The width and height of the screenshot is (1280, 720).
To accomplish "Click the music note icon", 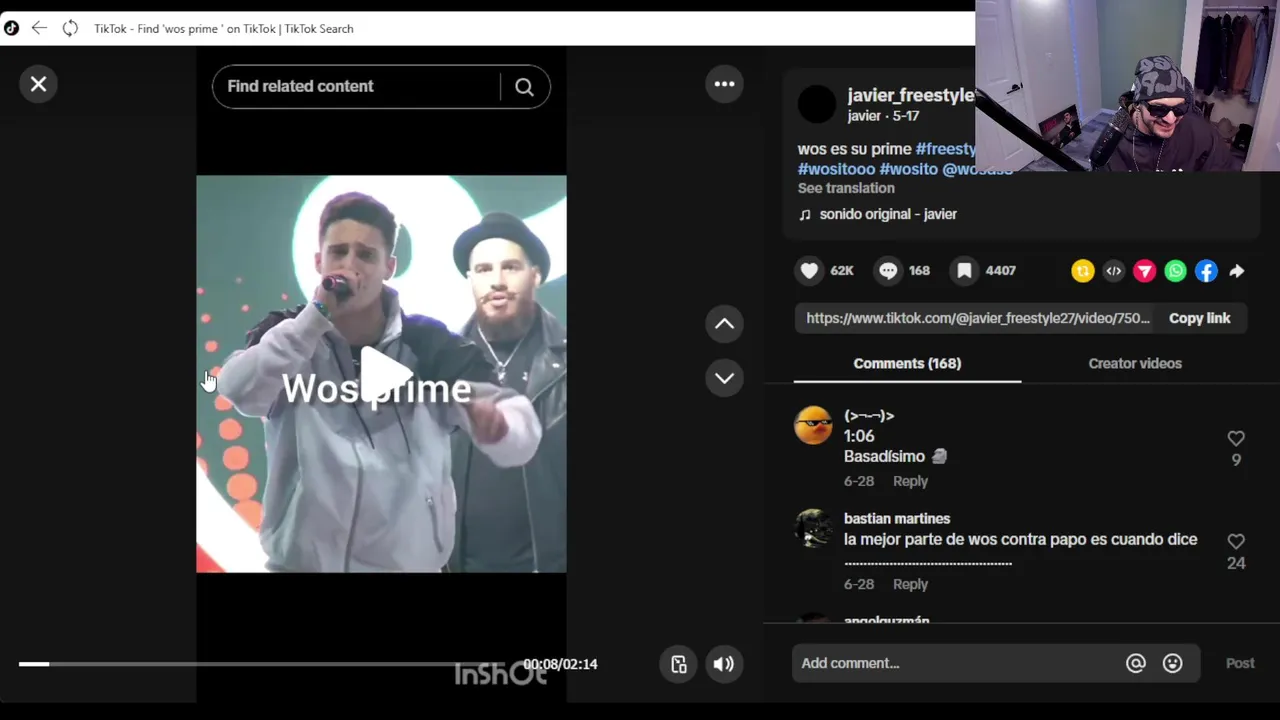I will 805,214.
